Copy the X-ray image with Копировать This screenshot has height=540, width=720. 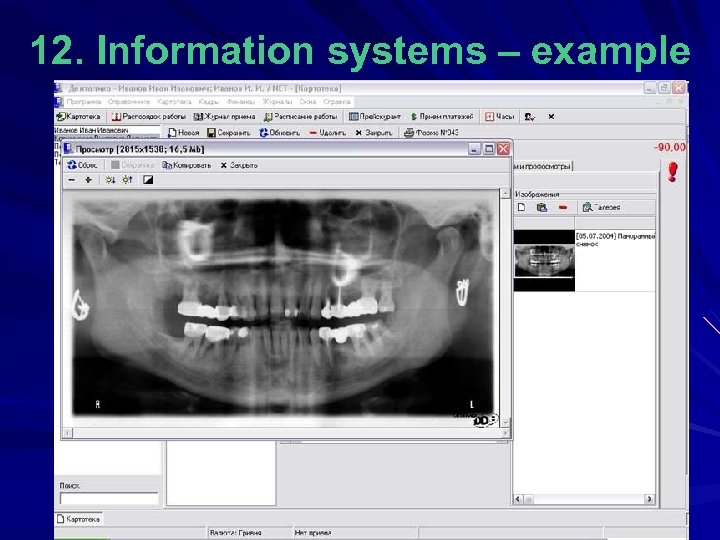tap(186, 165)
